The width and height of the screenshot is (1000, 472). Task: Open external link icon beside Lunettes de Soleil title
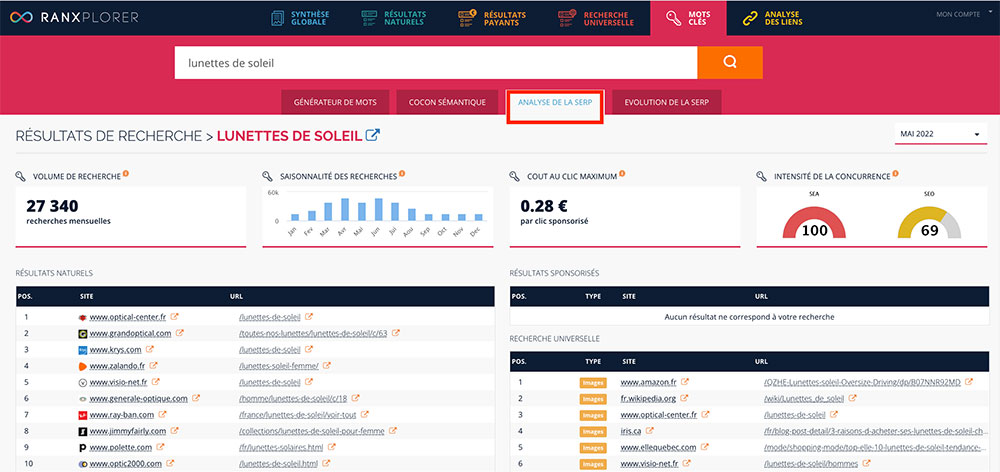click(x=372, y=135)
